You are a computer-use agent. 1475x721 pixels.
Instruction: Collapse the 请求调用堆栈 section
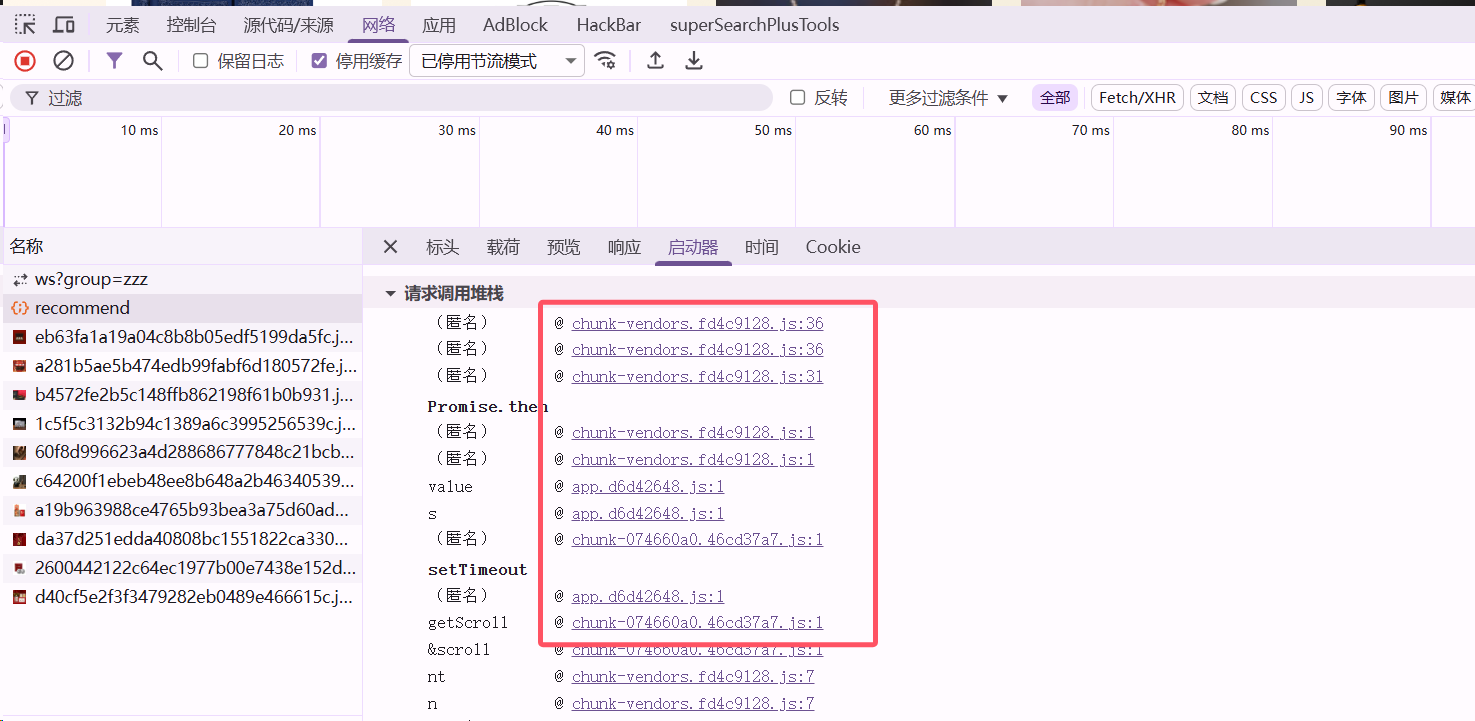pos(391,294)
